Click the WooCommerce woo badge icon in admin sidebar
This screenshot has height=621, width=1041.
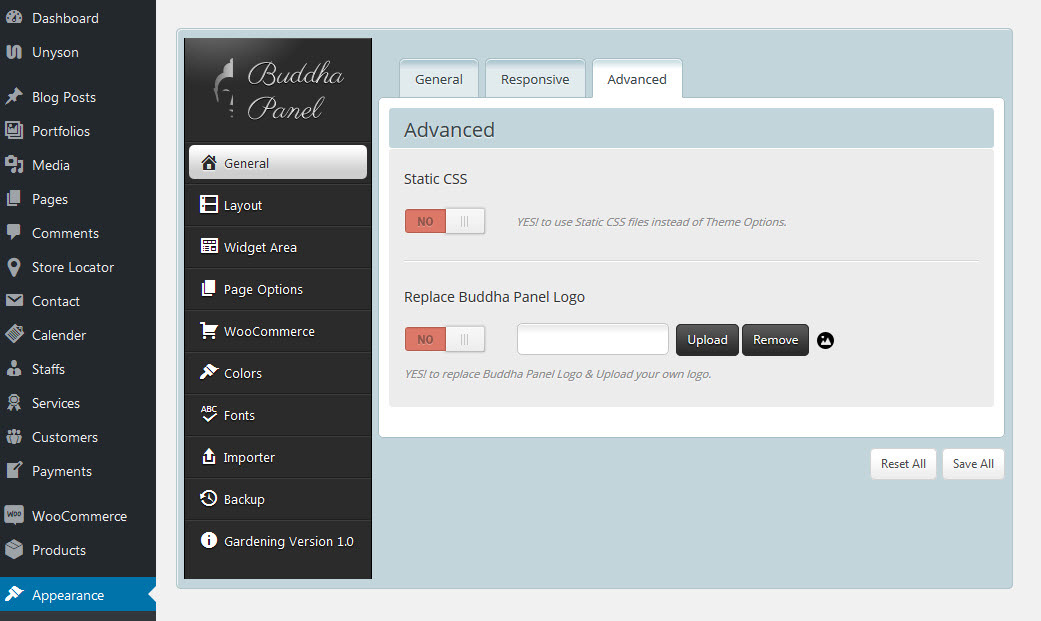click(x=14, y=515)
